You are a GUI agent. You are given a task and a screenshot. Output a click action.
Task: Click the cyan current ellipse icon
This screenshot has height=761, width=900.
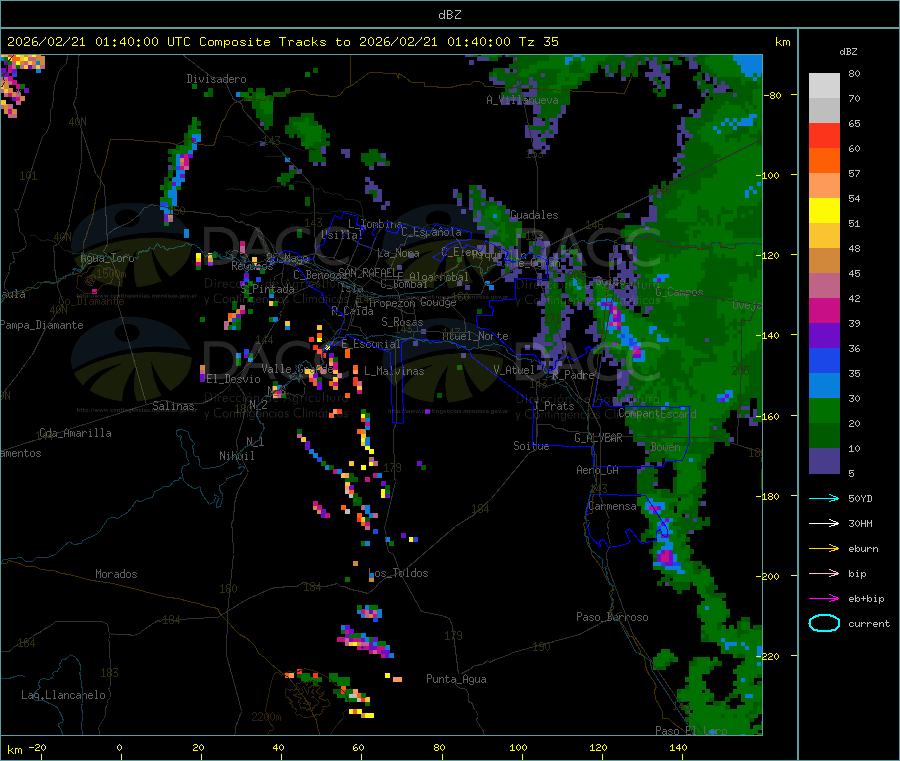tap(824, 623)
